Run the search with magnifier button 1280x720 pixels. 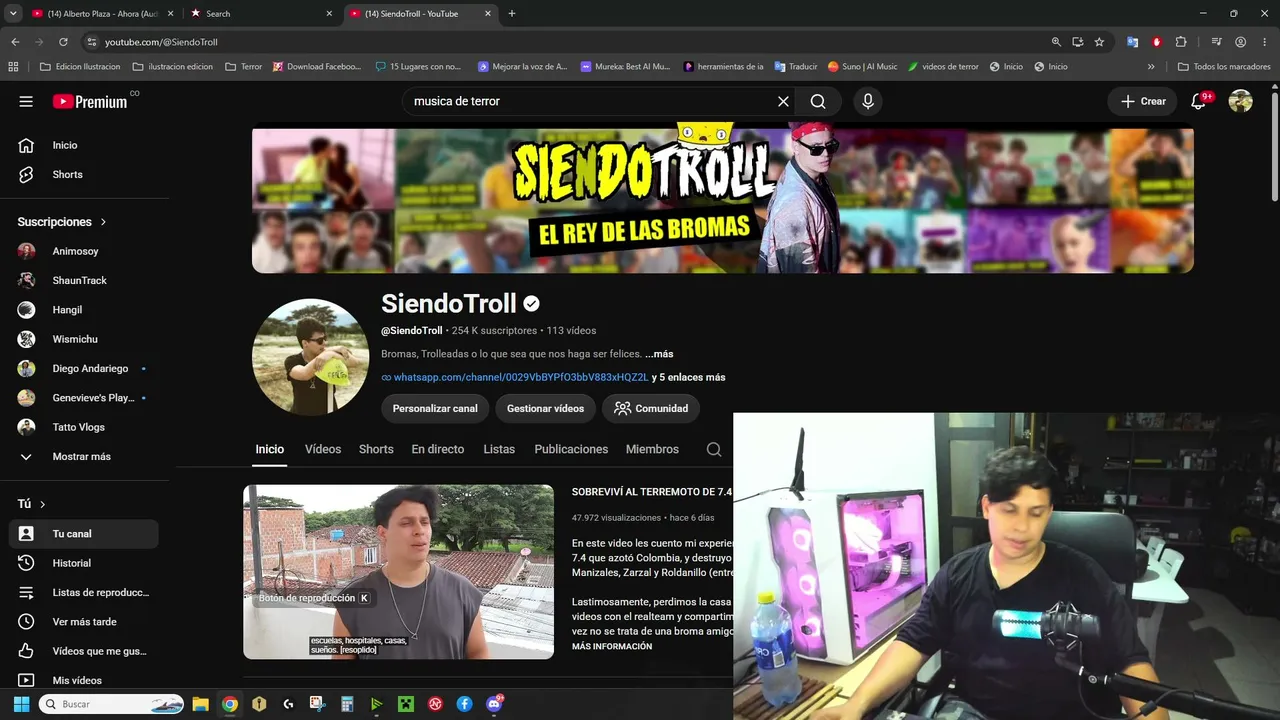coord(818,101)
